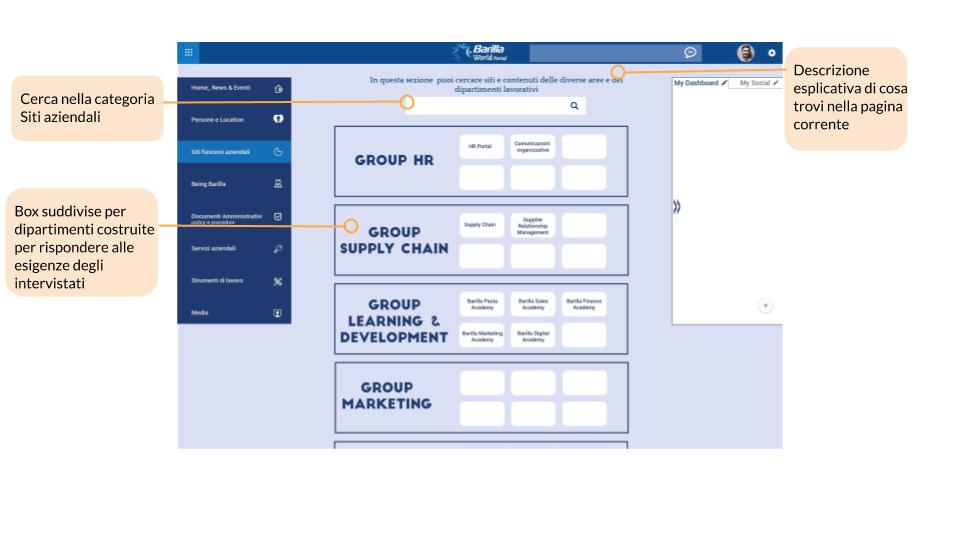Open the app grid launcher icon
The image size is (960, 540).
[188, 53]
